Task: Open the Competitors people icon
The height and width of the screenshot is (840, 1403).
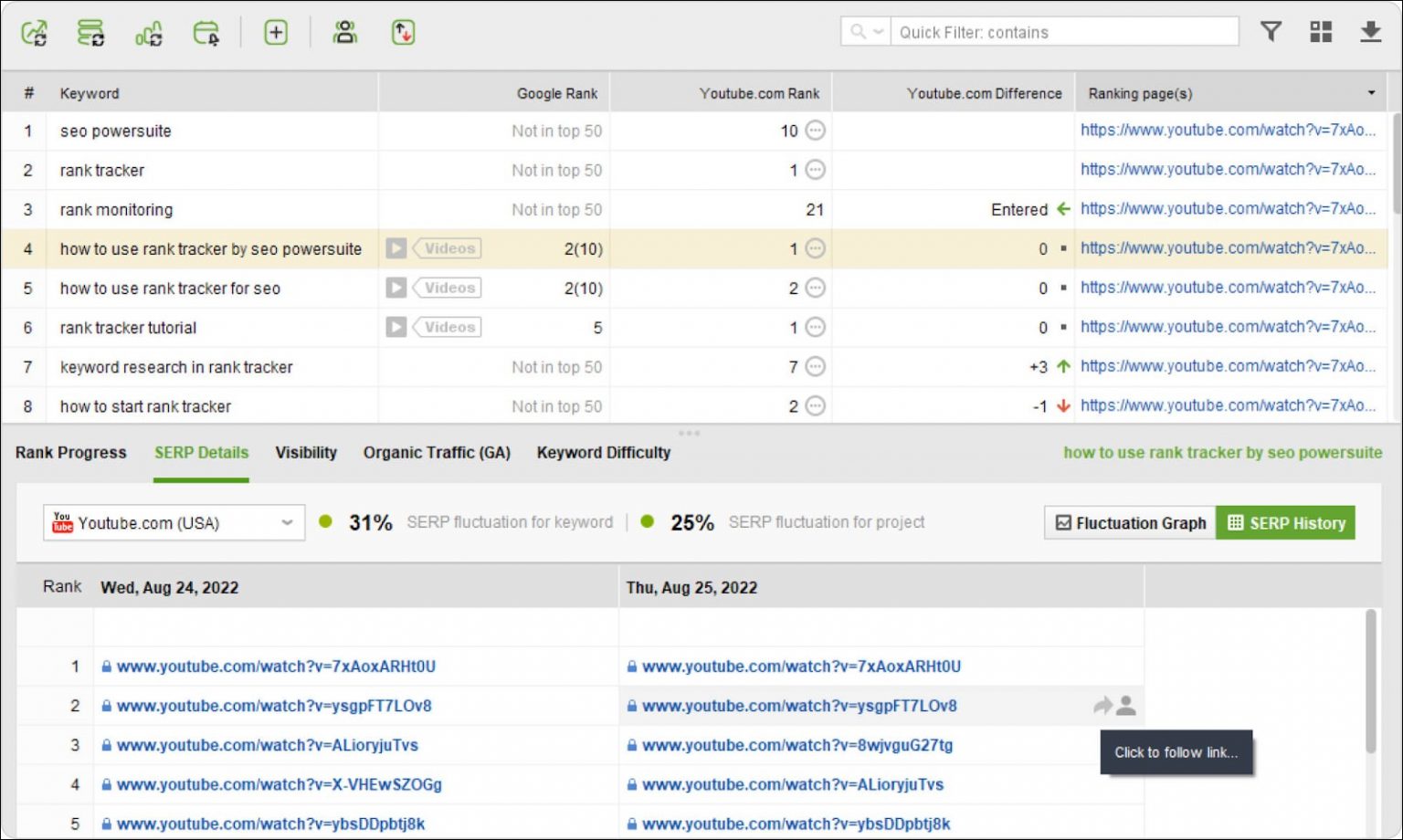Action: 345,33
